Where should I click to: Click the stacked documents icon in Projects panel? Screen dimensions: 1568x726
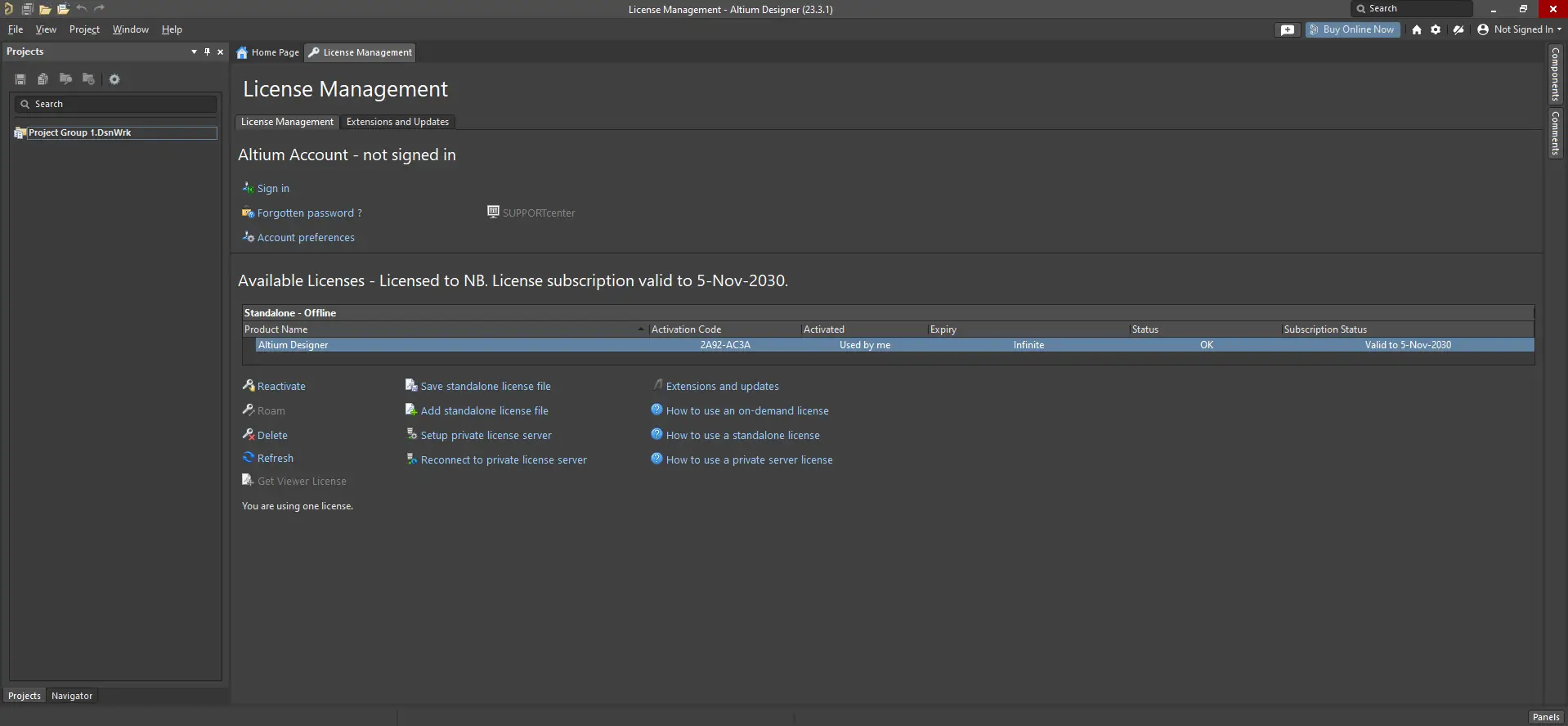pos(43,79)
